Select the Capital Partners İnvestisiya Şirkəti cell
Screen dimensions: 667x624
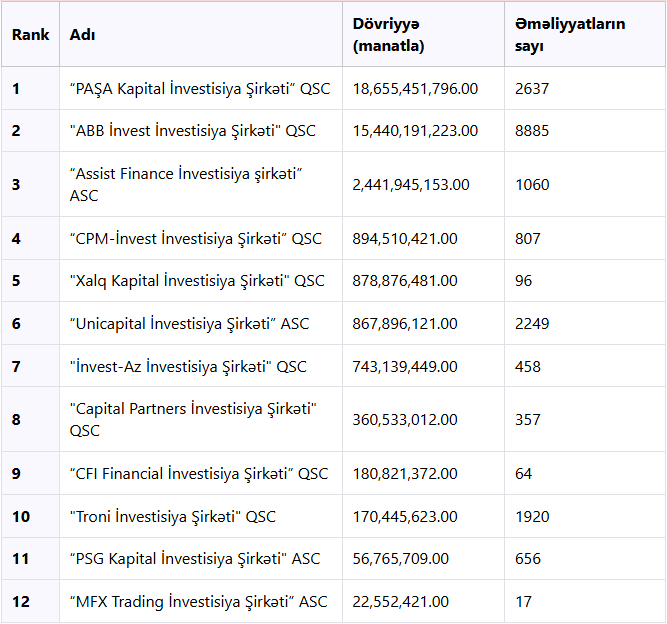click(x=193, y=420)
